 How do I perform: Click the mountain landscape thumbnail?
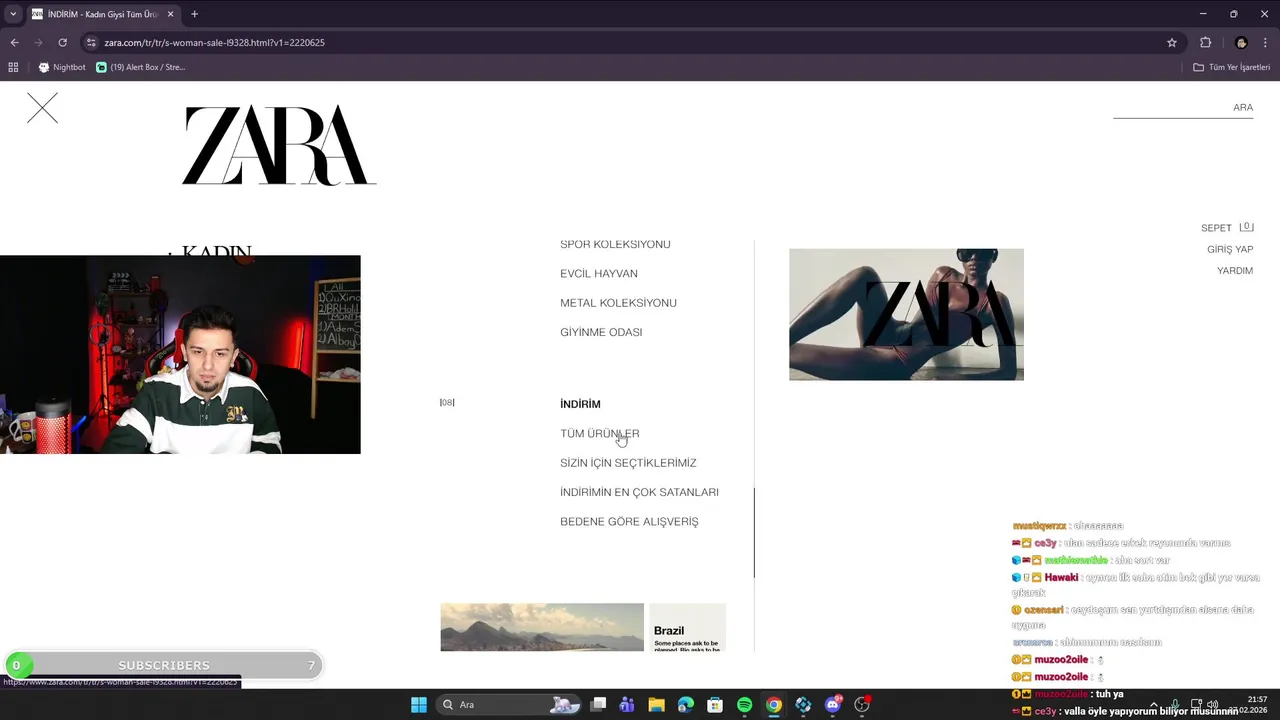tap(542, 627)
